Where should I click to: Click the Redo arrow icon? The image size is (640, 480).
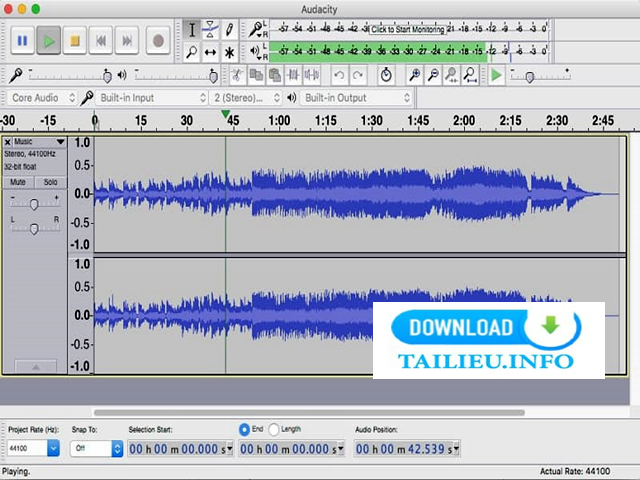pyautogui.click(x=358, y=75)
